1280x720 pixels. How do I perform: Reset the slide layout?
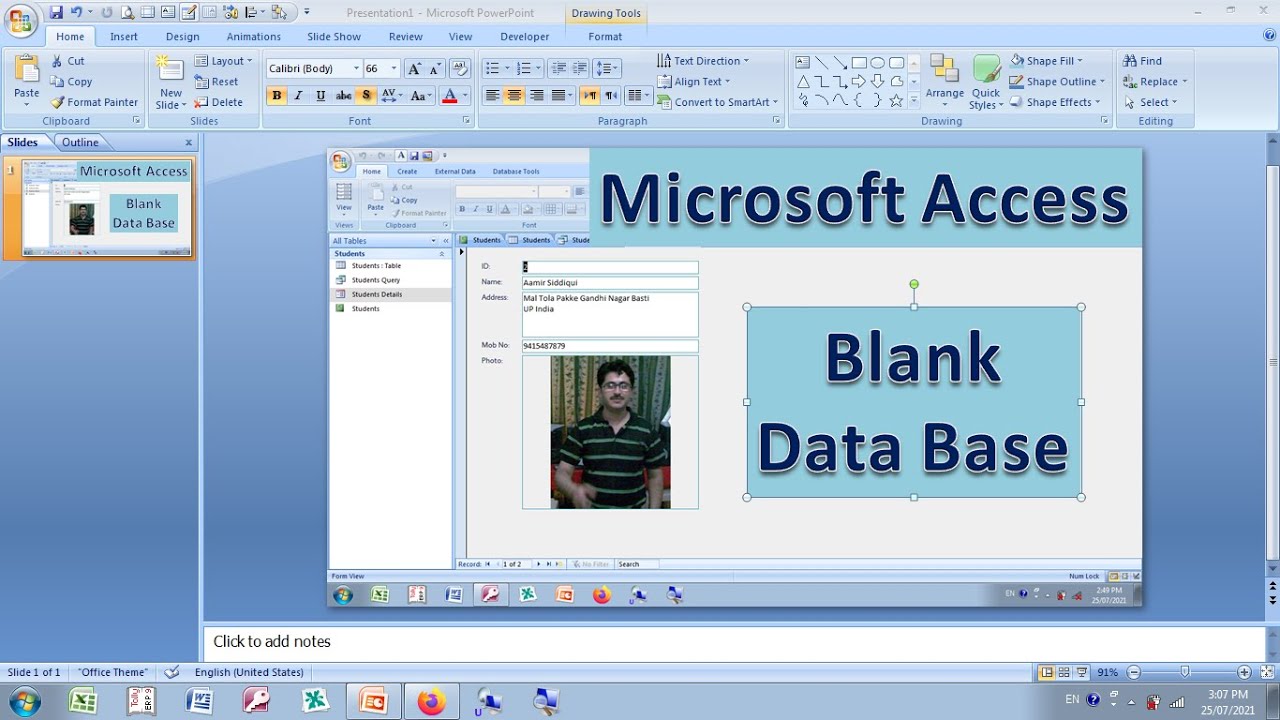pos(217,82)
